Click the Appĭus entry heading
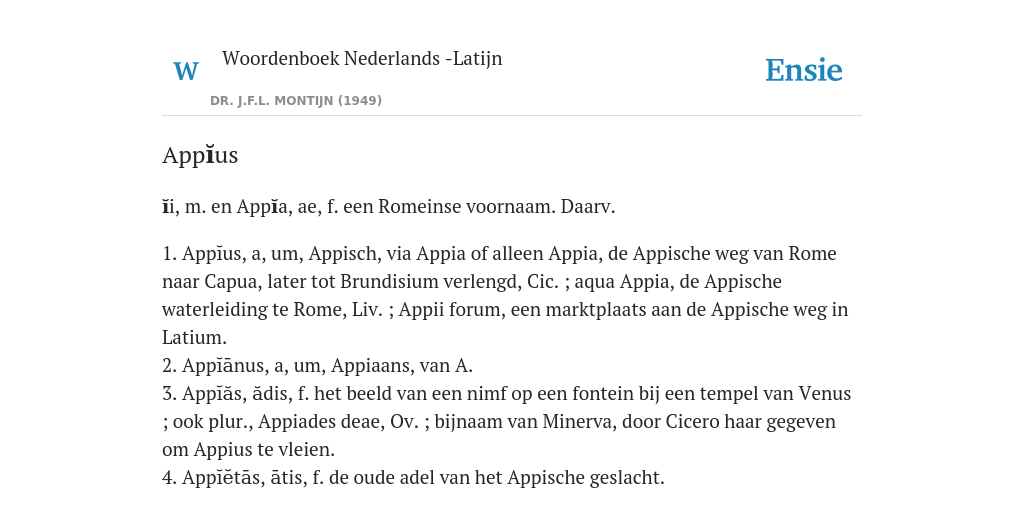 coord(200,155)
